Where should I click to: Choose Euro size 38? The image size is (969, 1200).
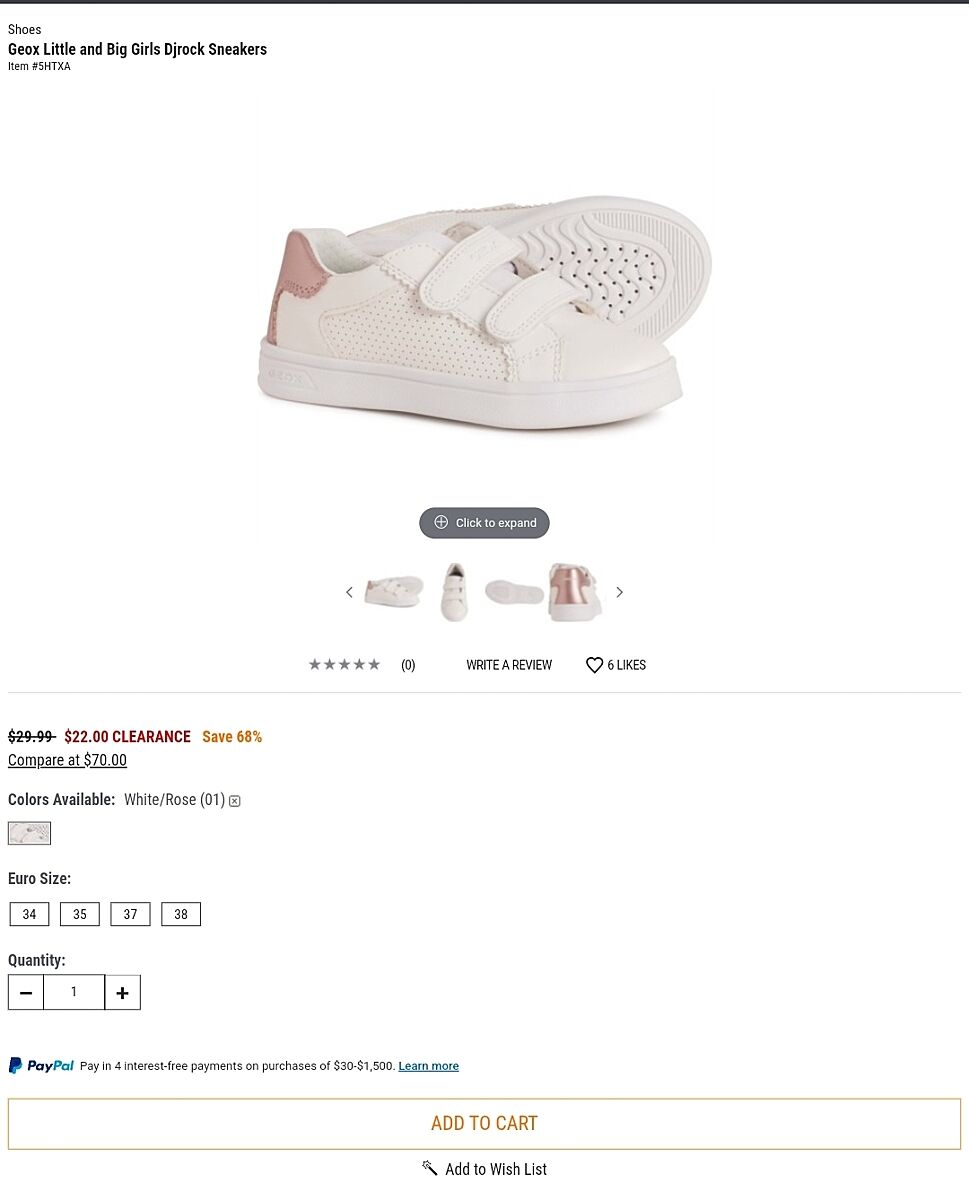tap(181, 914)
